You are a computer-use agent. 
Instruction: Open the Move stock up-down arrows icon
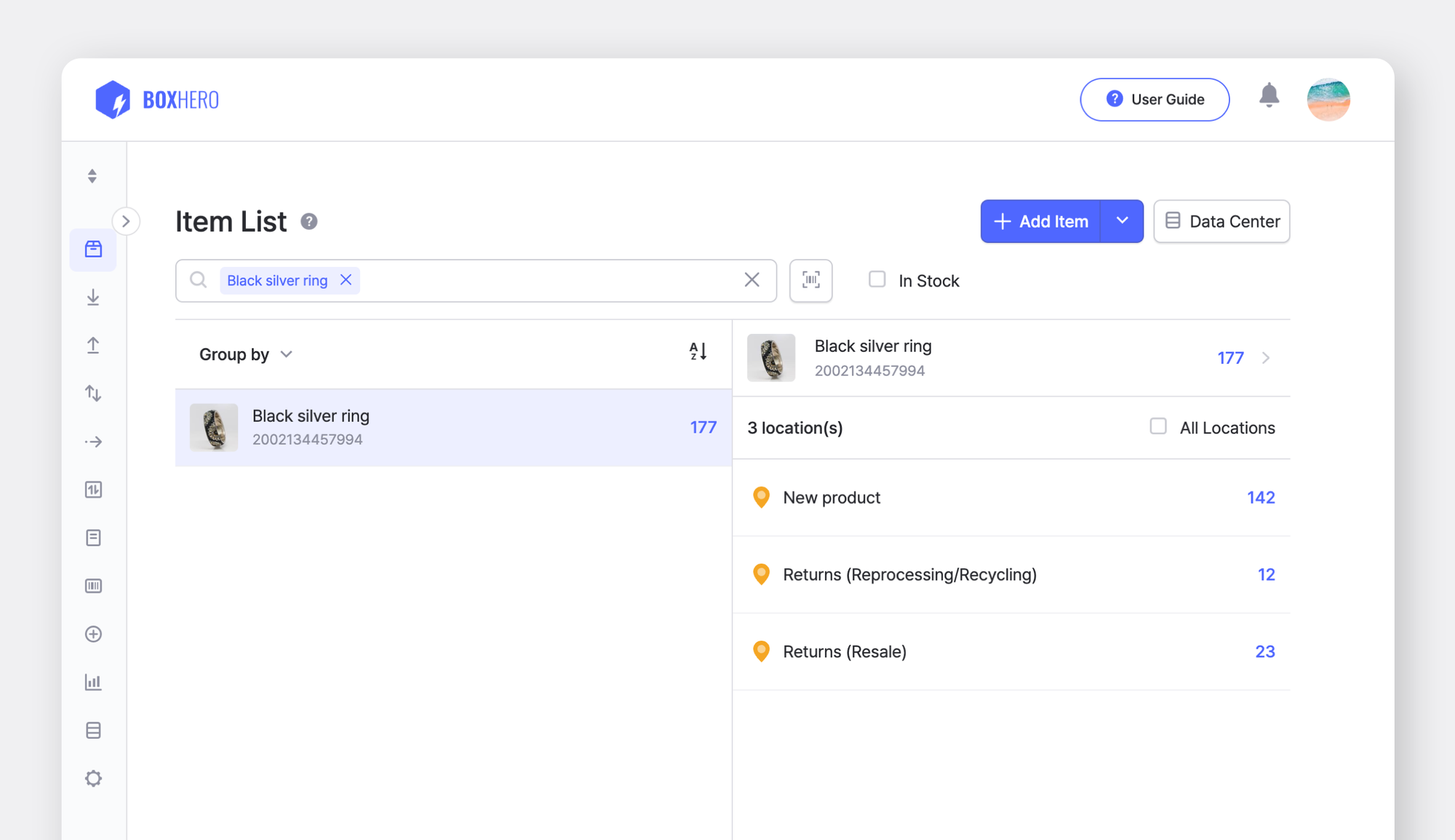click(x=93, y=393)
